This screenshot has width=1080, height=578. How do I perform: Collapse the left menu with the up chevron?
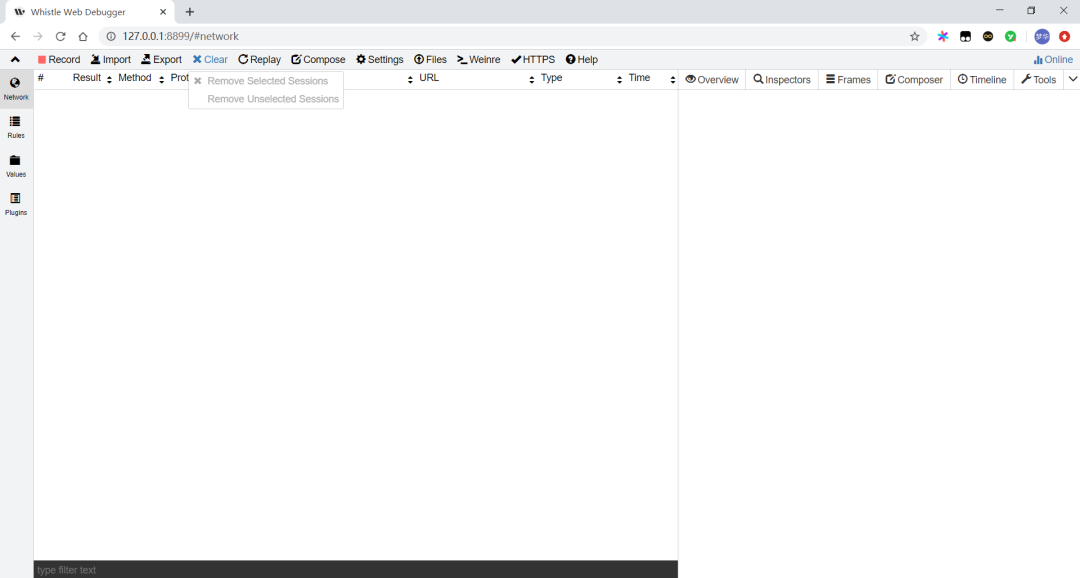click(15, 60)
